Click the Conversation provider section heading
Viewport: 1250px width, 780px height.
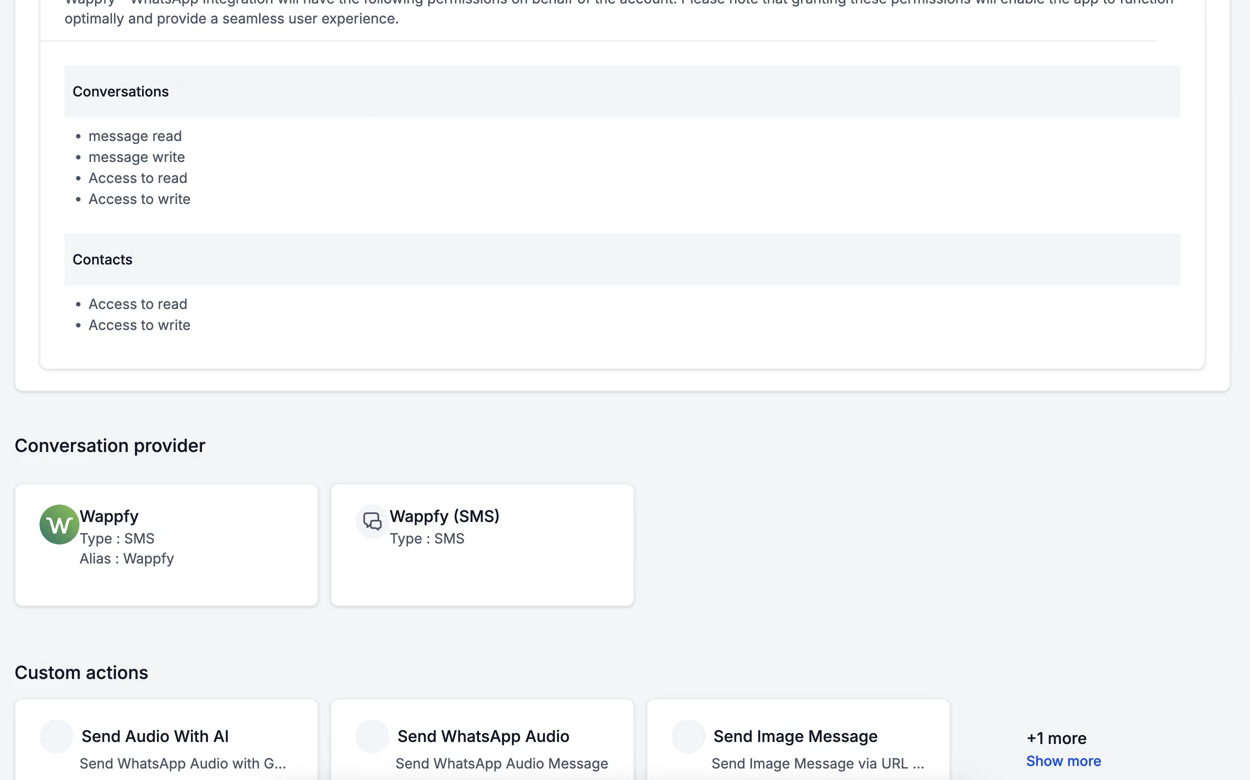110,446
